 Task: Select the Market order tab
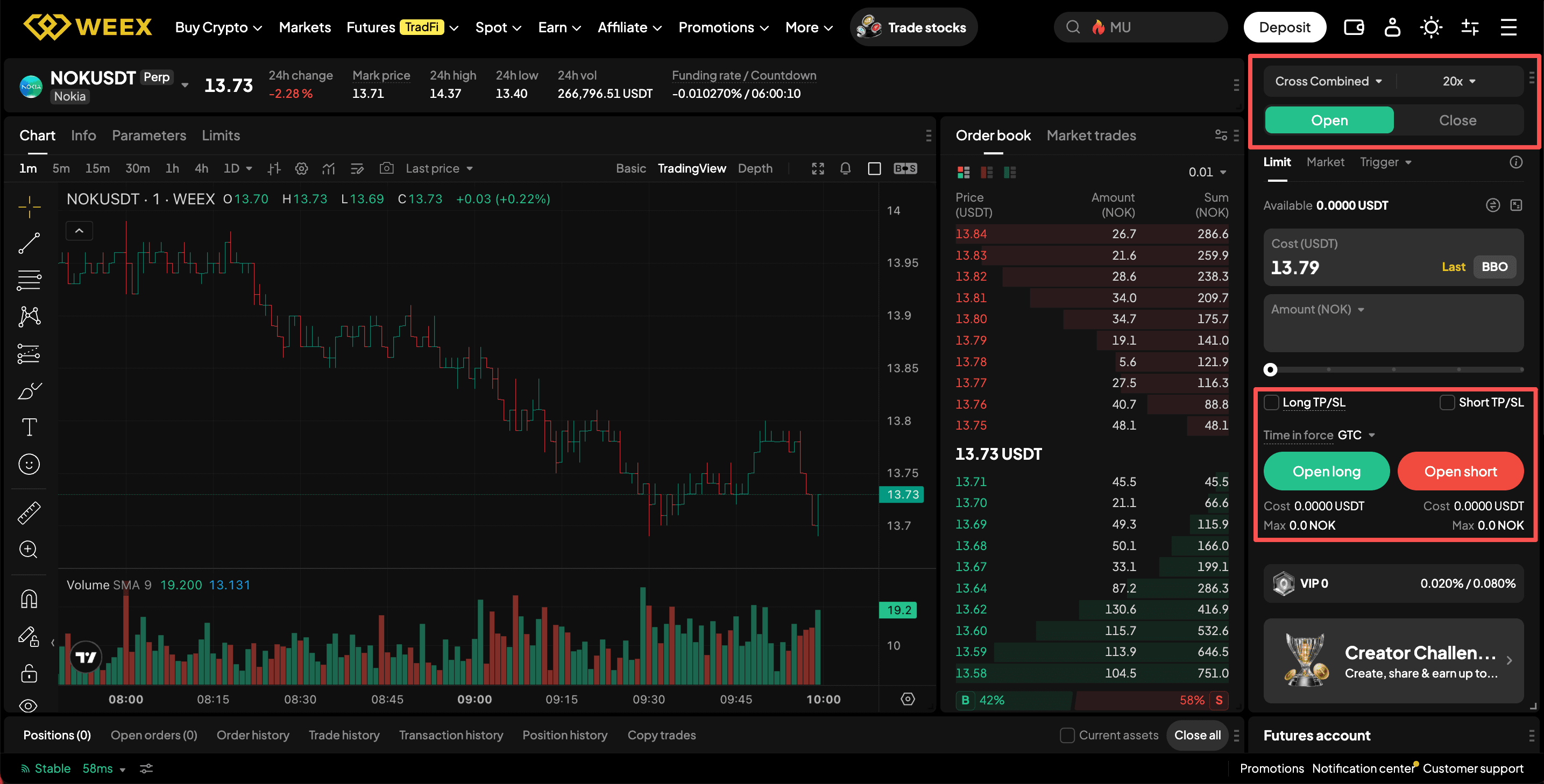(x=1325, y=162)
